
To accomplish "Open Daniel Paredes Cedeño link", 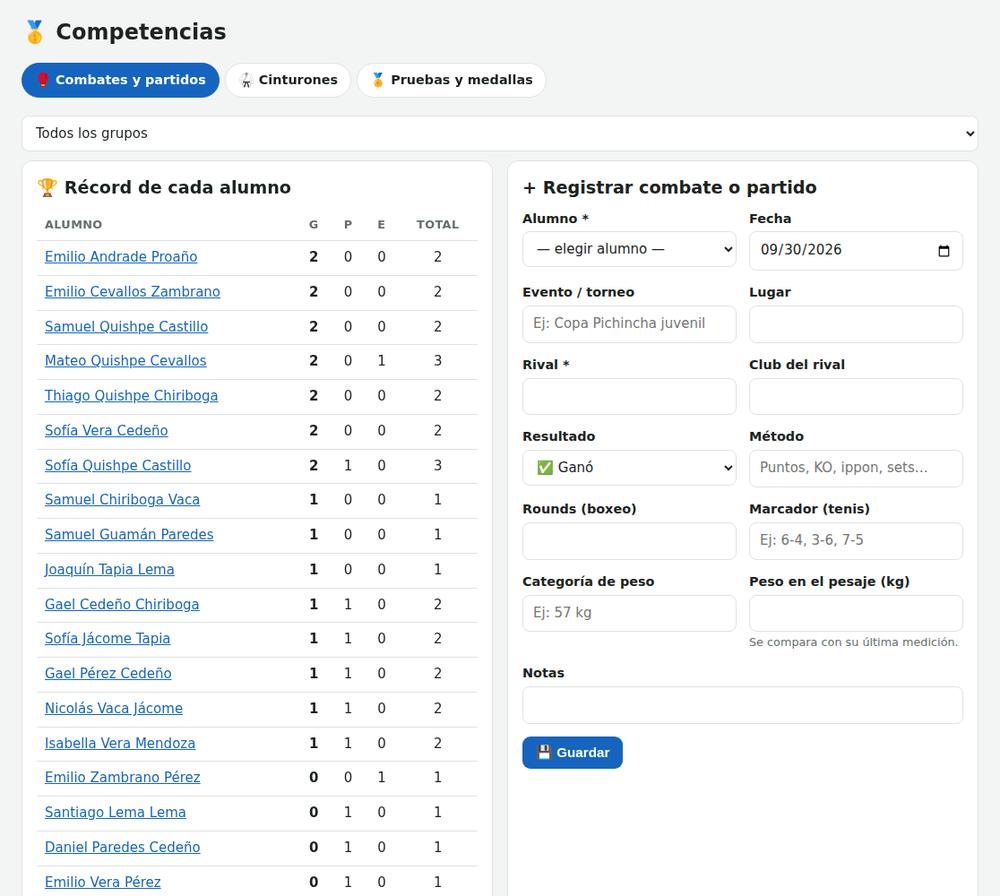I will tap(122, 847).
